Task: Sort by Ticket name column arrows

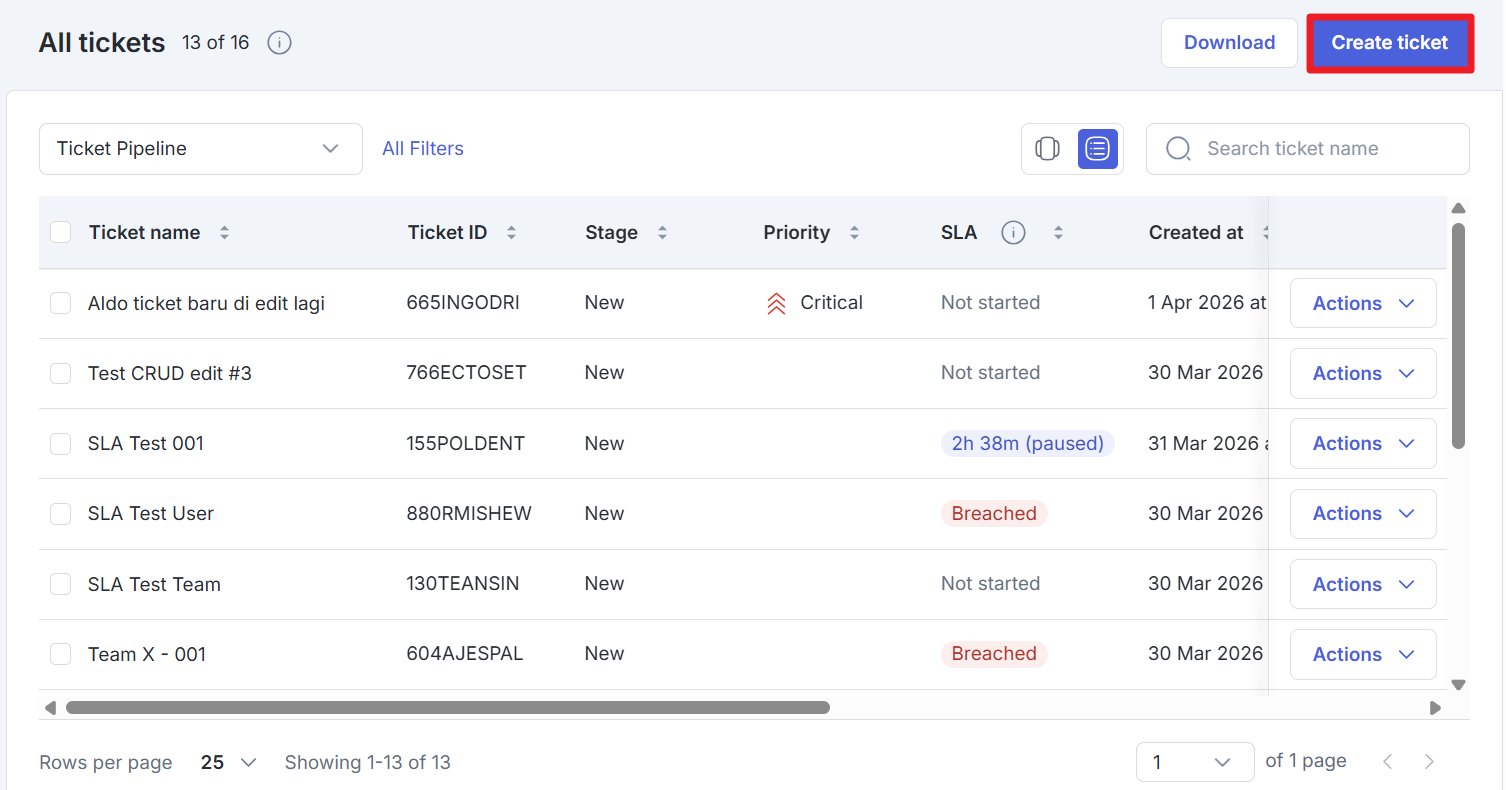Action: 224,233
